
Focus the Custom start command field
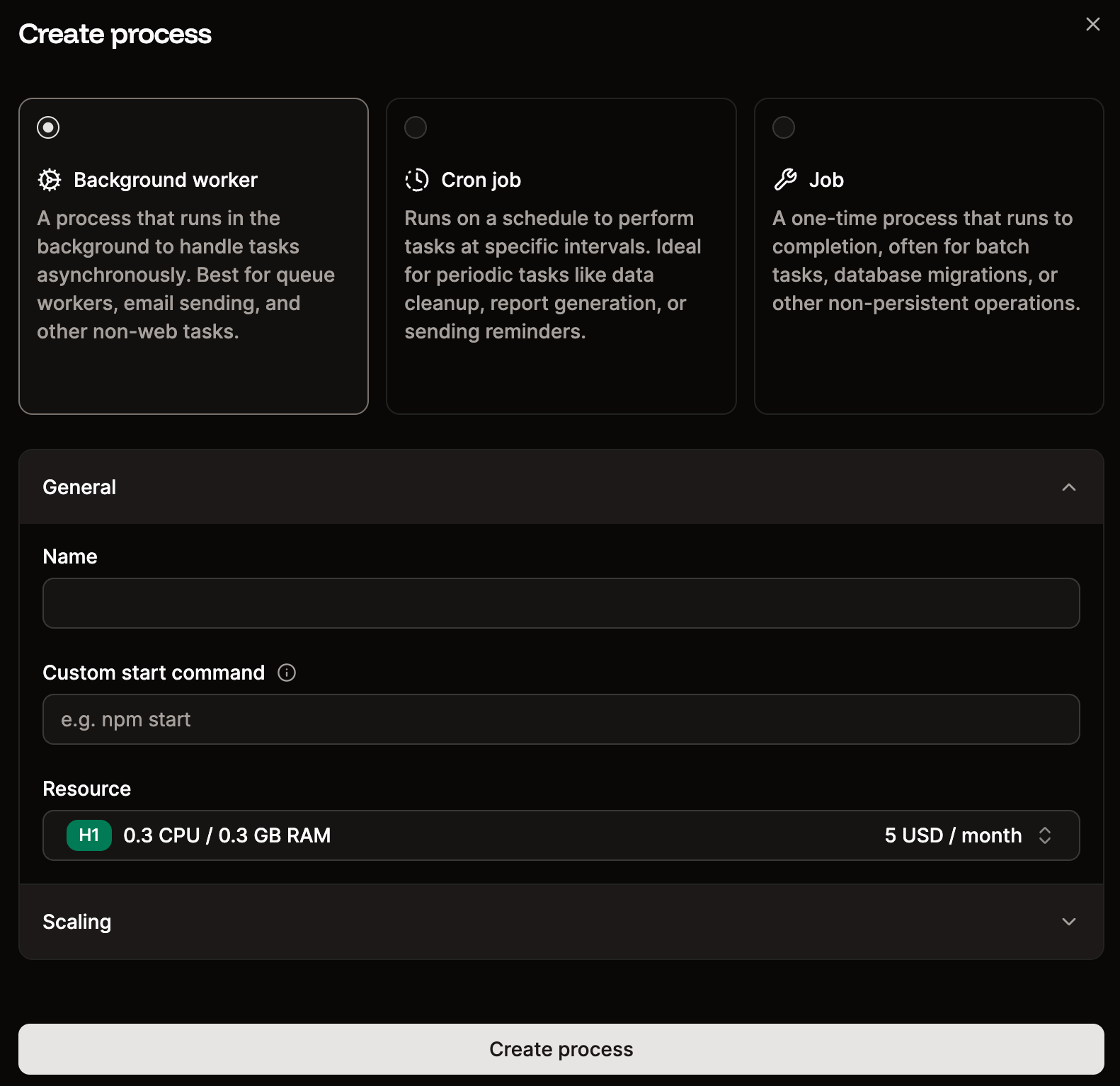click(x=561, y=719)
